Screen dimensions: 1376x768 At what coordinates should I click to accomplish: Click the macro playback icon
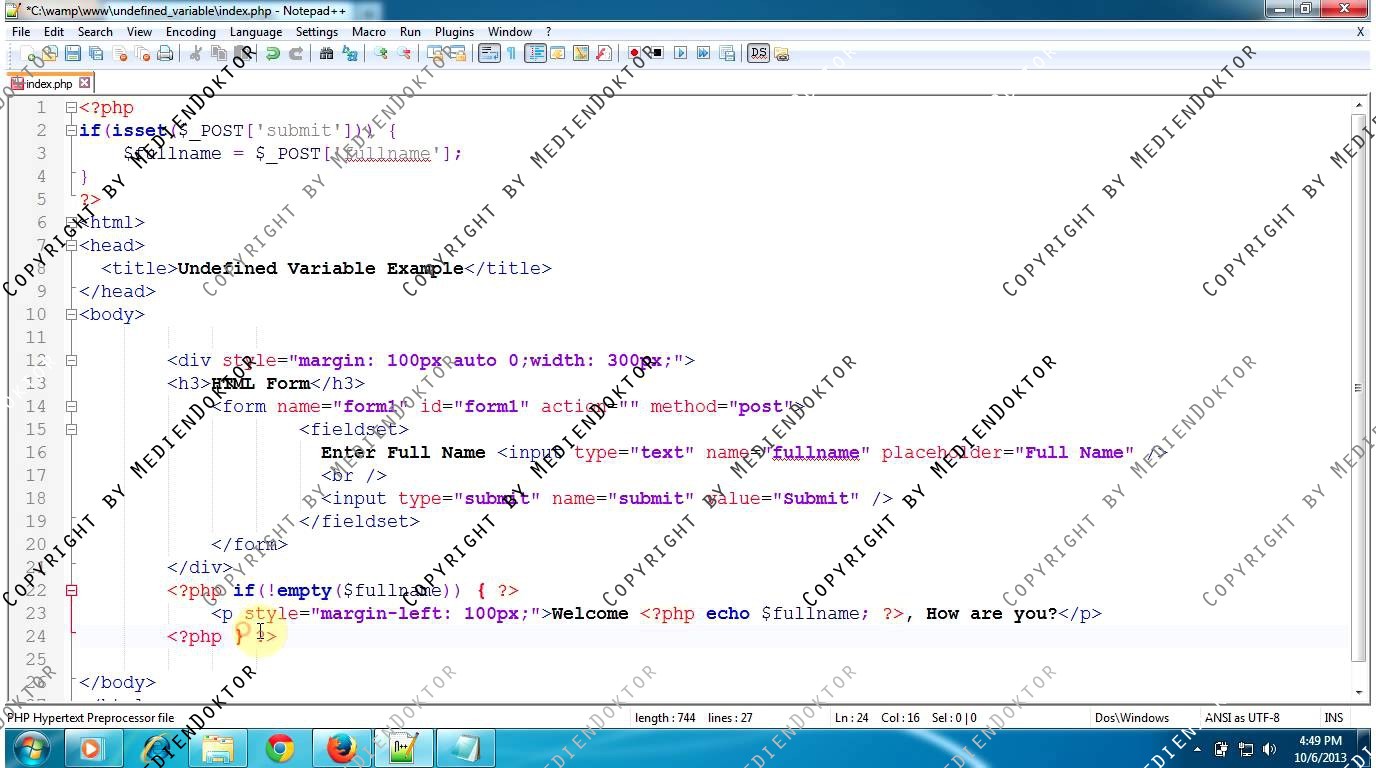681,54
